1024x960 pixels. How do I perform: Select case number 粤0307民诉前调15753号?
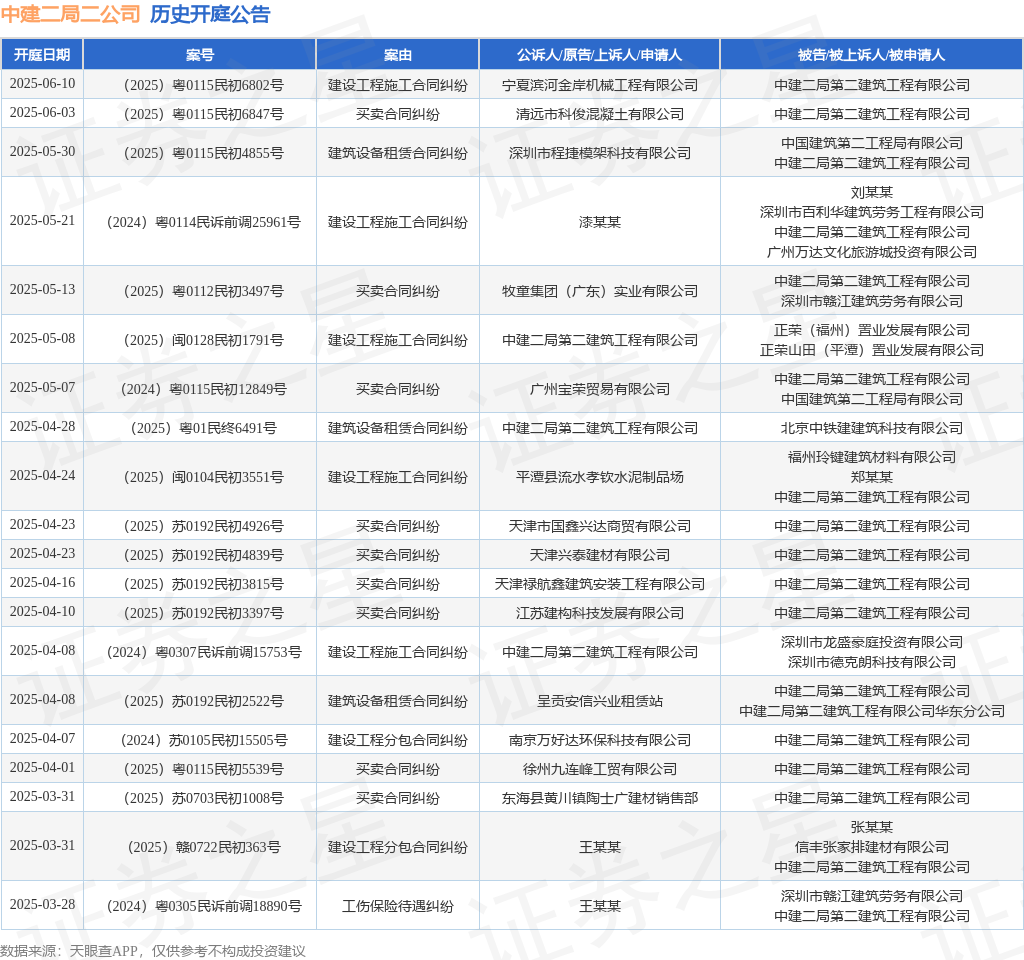204,652
